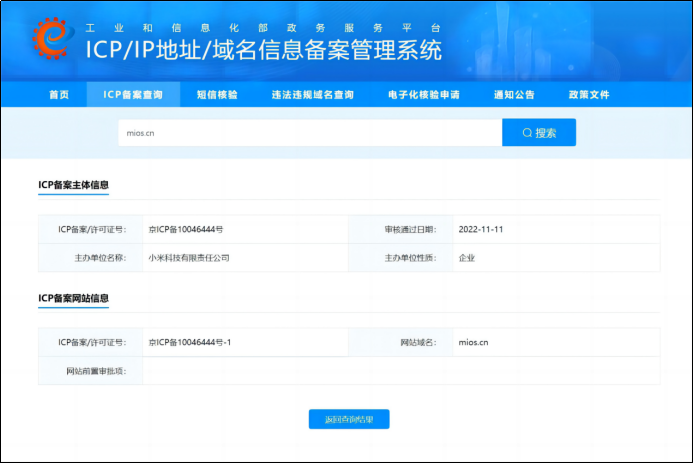Screen dimensions: 694x464
Task: Select the ICP备案查询 tab
Action: click(x=131, y=95)
